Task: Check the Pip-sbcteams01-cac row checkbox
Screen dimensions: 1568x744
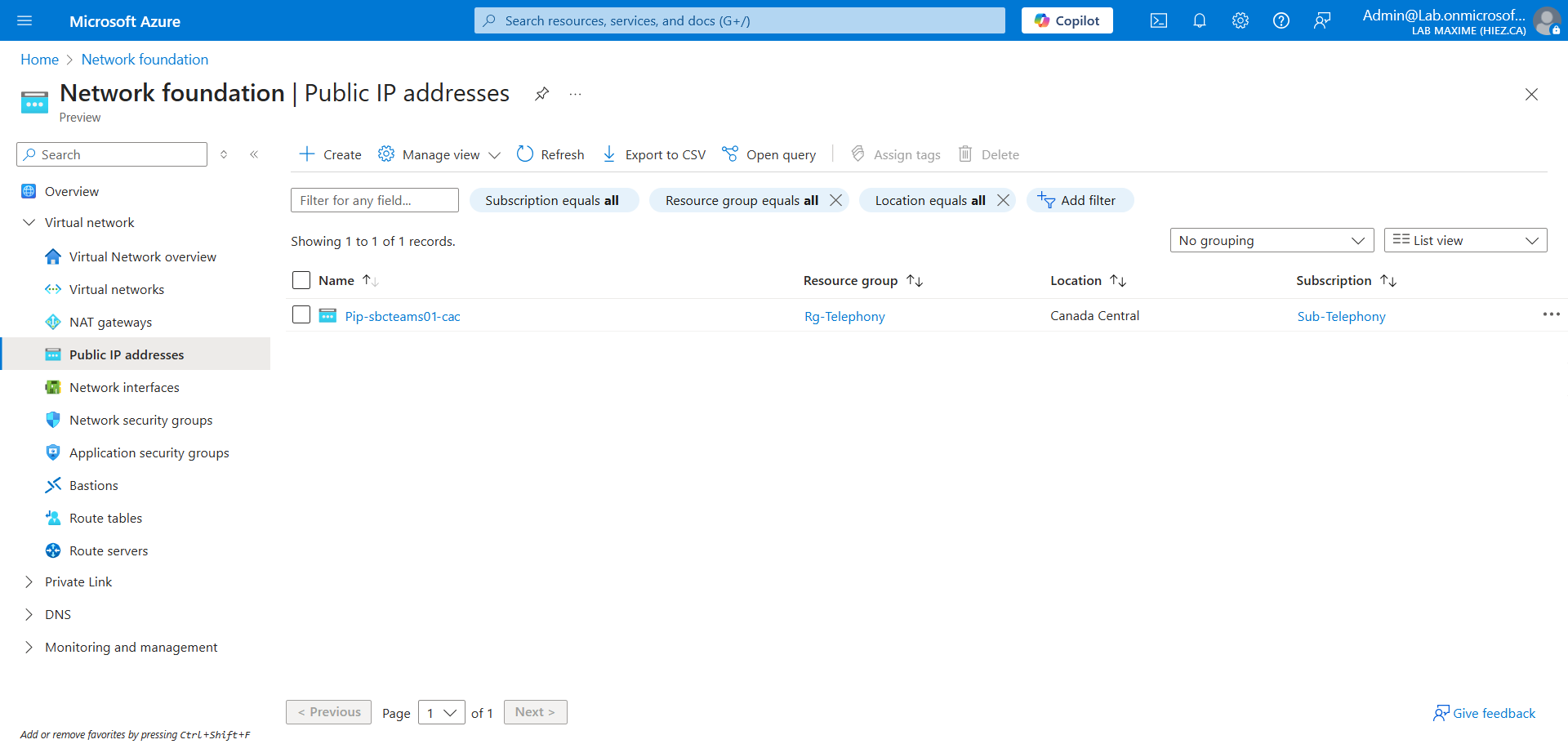Action: pos(301,315)
